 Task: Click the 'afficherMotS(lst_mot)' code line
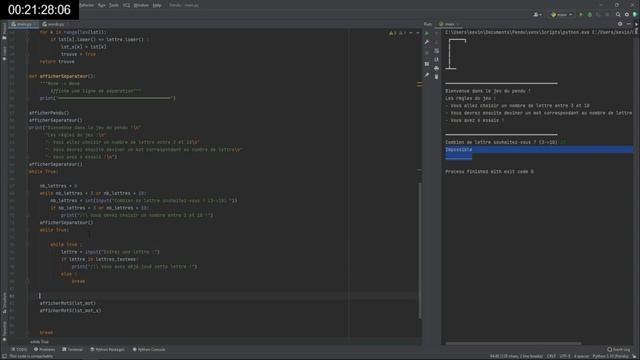(x=68, y=303)
